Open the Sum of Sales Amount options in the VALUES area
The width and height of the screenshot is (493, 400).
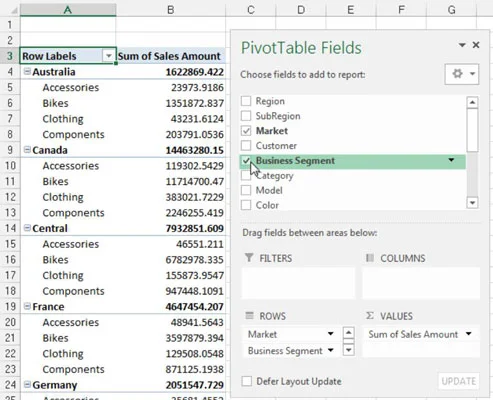tap(469, 334)
